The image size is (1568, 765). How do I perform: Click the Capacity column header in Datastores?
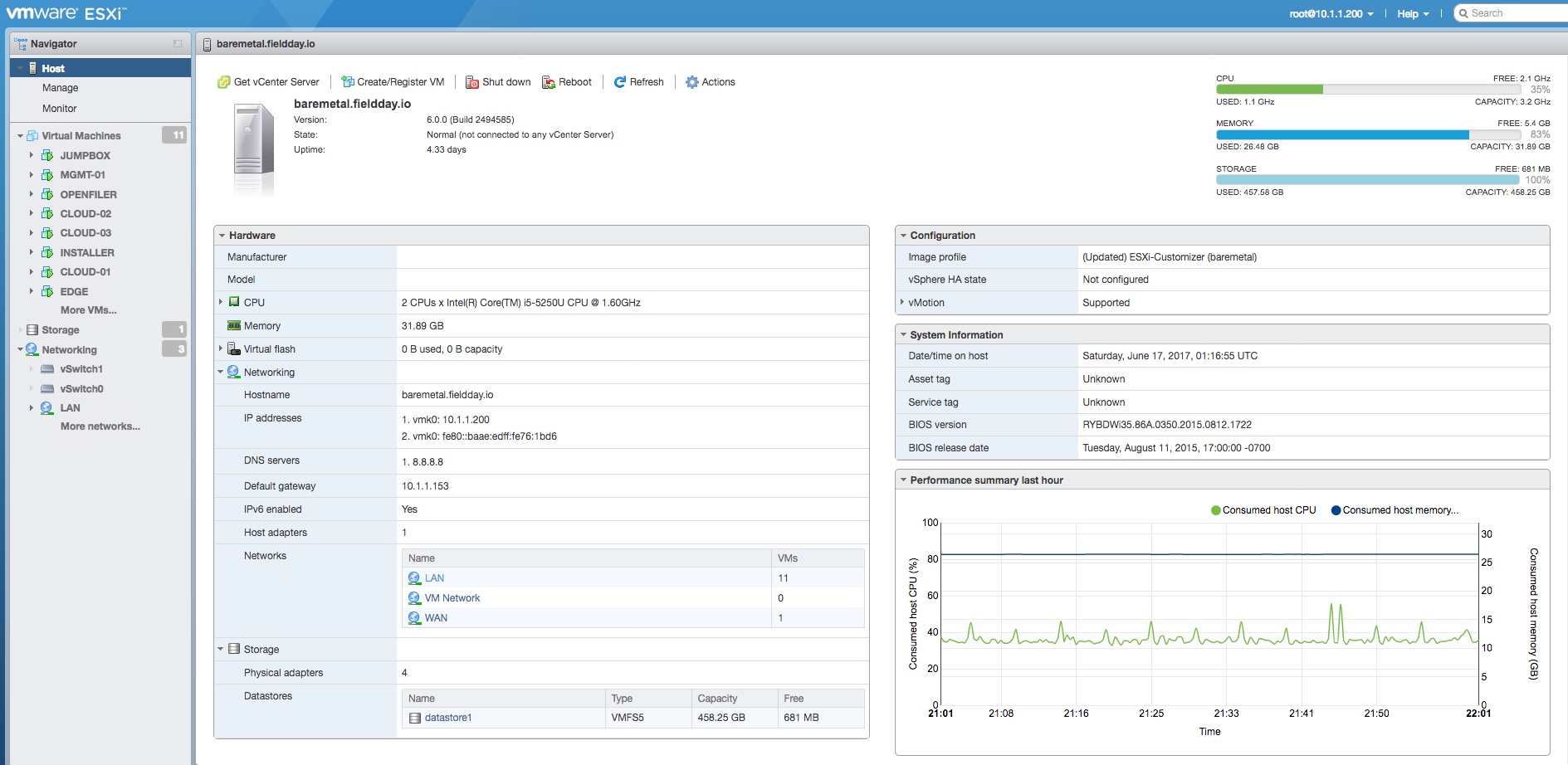point(734,699)
